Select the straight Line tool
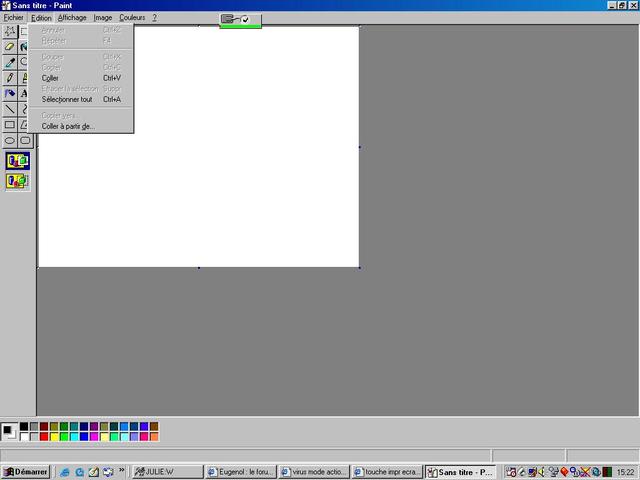Image resolution: width=640 pixels, height=480 pixels. (9, 109)
